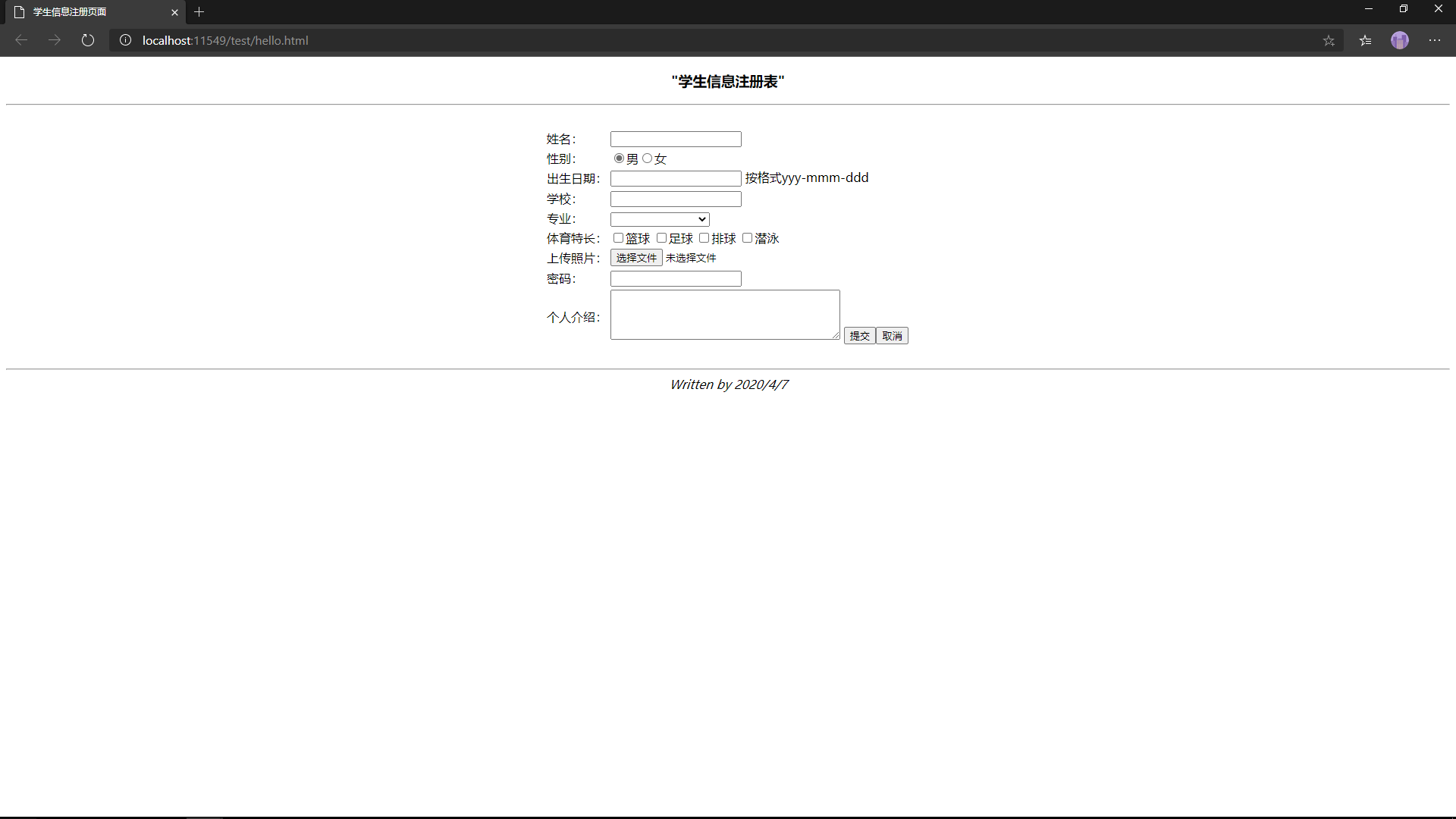Select the 男 radio button
Viewport: 1456px width, 819px height.
click(x=619, y=158)
